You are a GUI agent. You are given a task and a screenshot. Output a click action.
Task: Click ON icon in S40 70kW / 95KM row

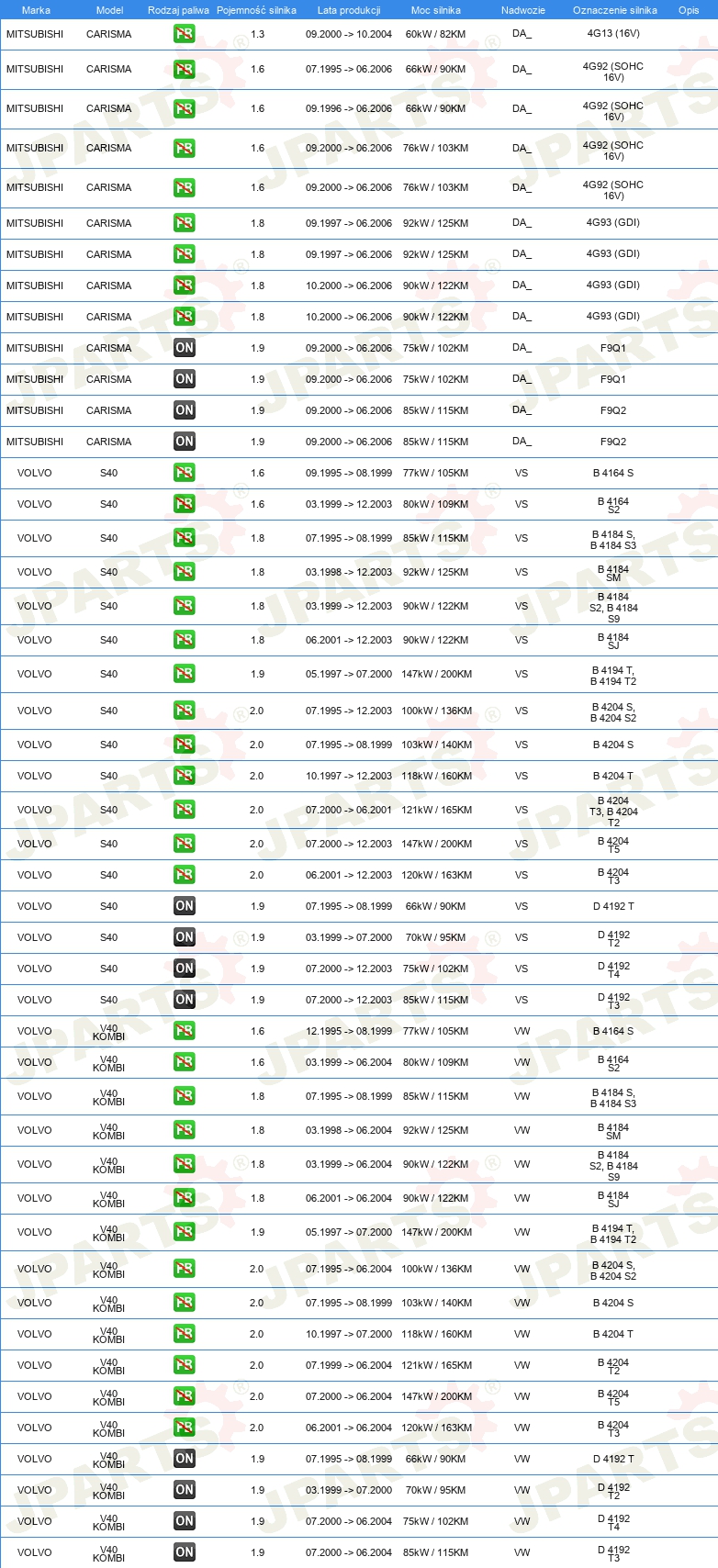(185, 937)
